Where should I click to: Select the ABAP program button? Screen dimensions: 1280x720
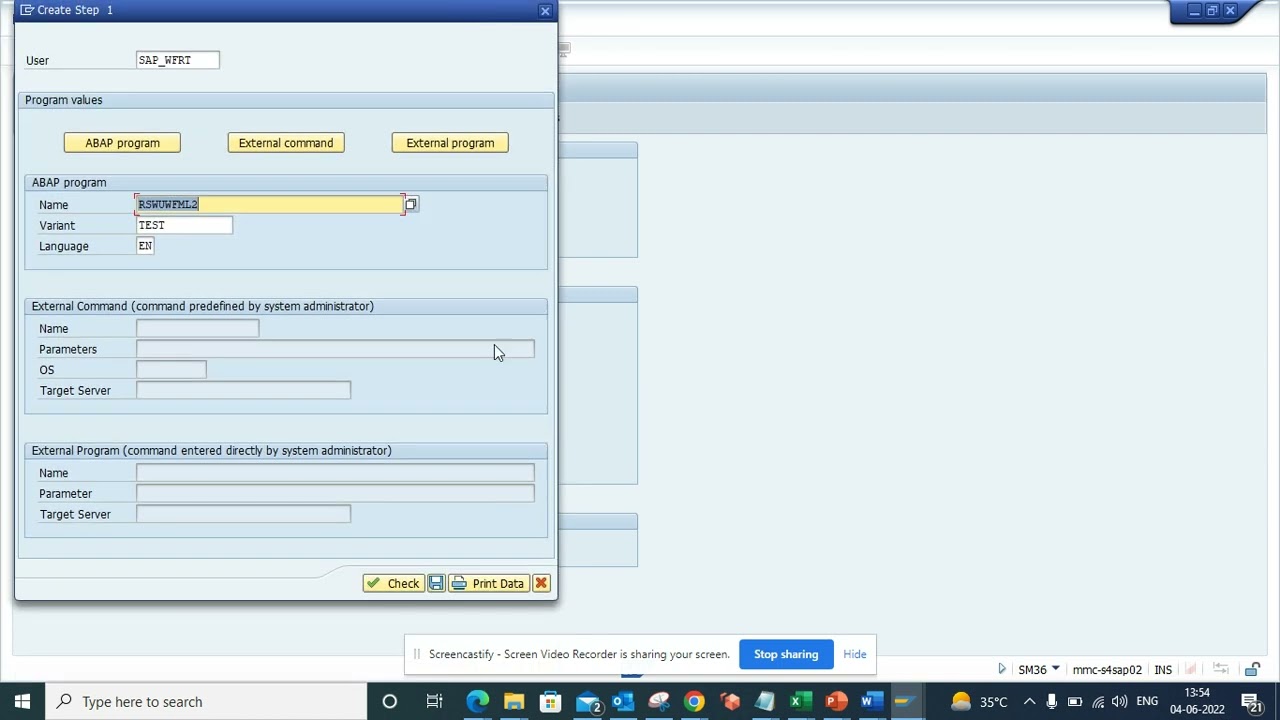click(122, 143)
